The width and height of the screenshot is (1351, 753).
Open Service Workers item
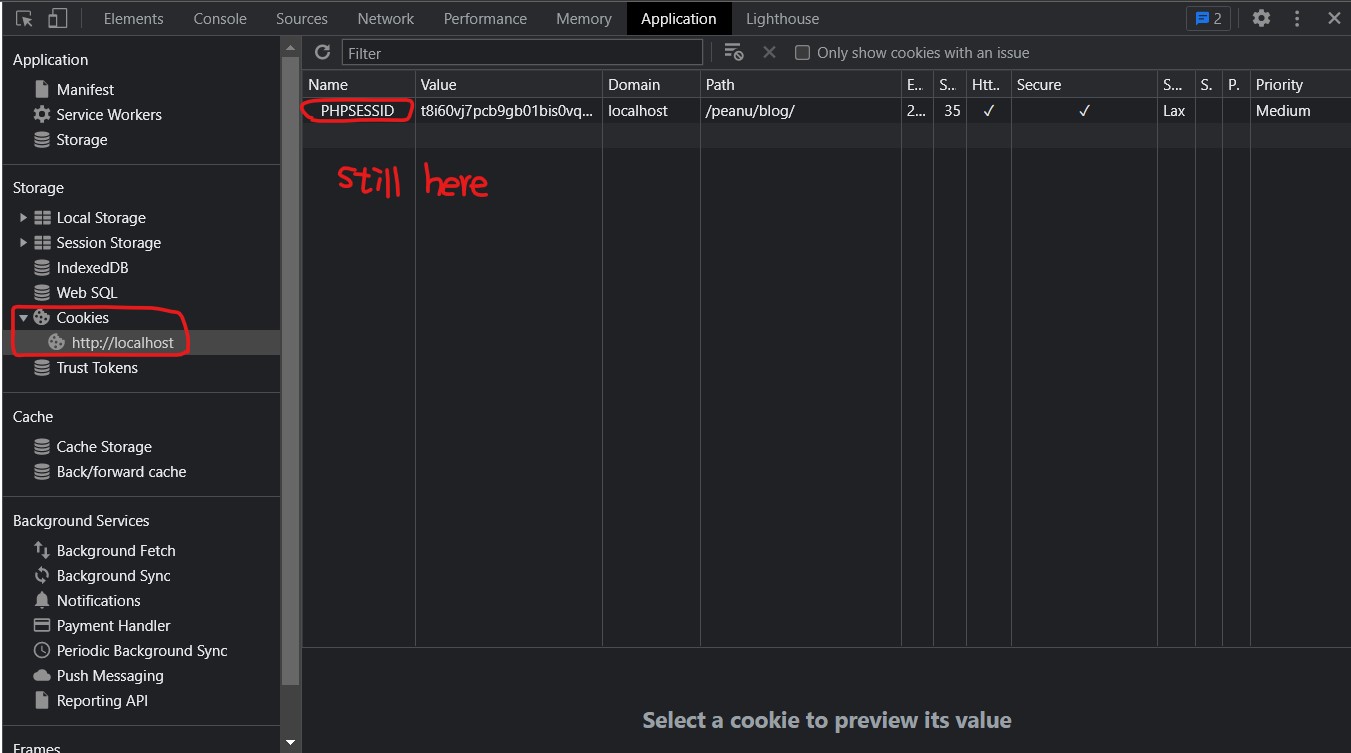(109, 114)
